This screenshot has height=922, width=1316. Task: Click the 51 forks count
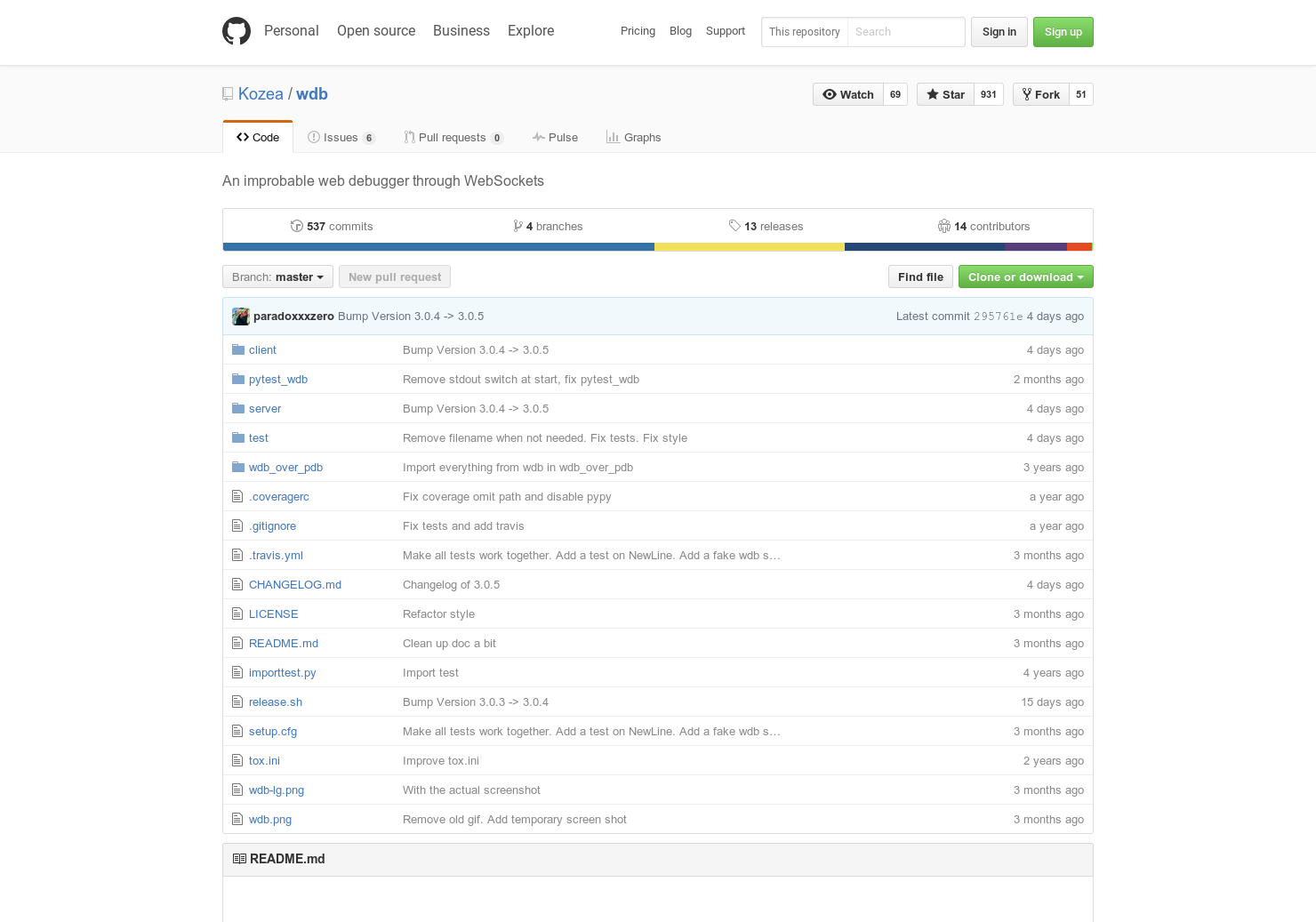coord(1081,94)
